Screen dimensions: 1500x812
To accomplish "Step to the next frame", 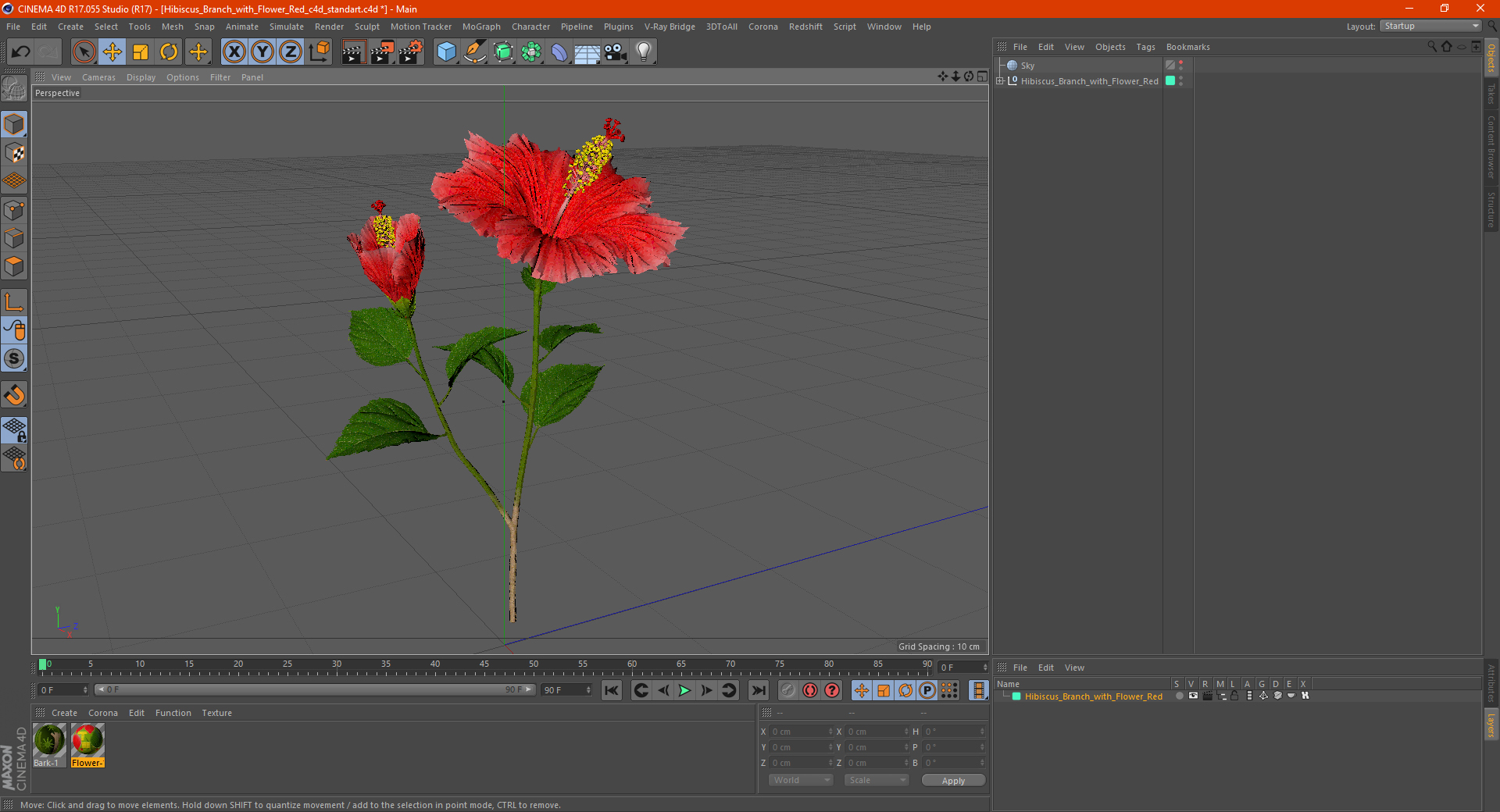I will [706, 690].
